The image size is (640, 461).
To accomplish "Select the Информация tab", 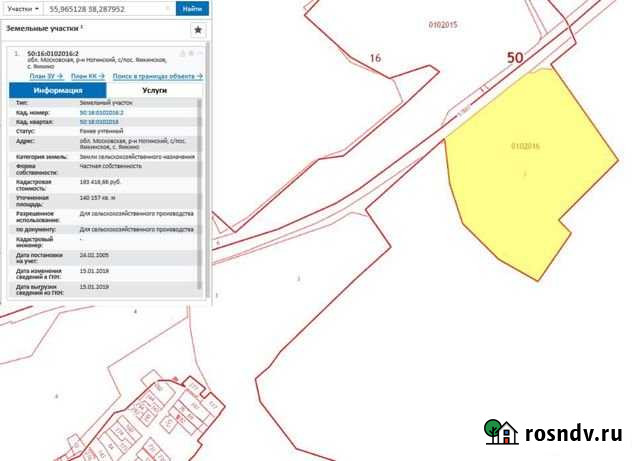I will 57,90.
